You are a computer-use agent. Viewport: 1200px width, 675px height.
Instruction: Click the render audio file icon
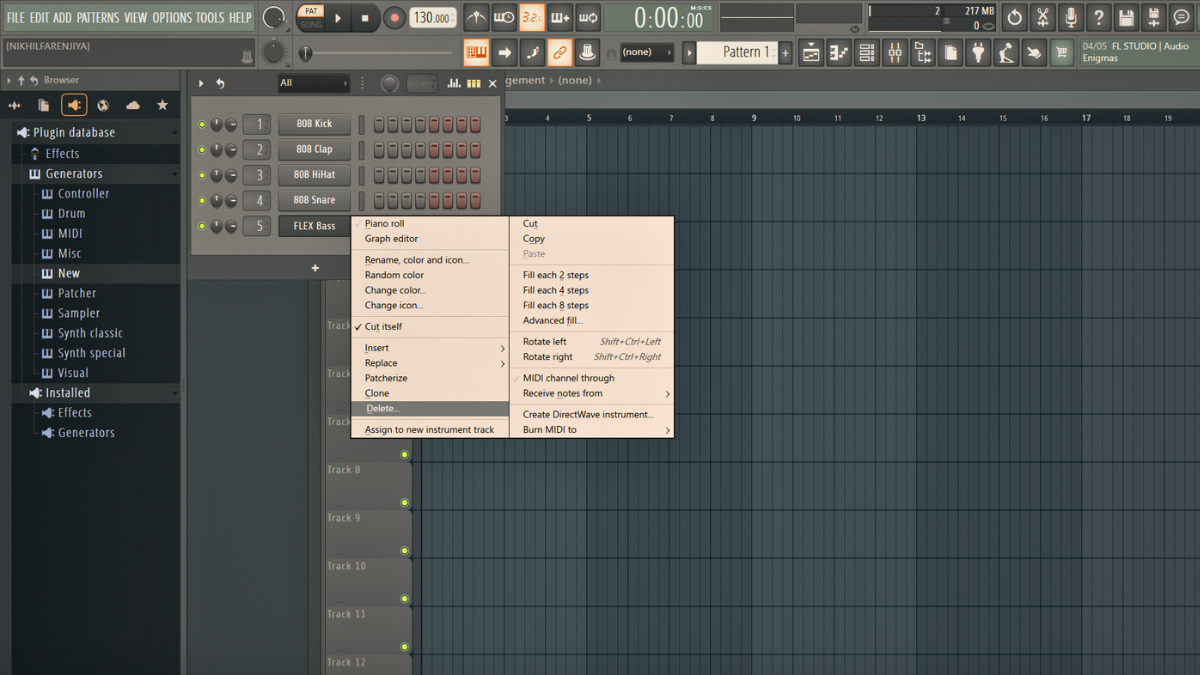(x=1155, y=17)
